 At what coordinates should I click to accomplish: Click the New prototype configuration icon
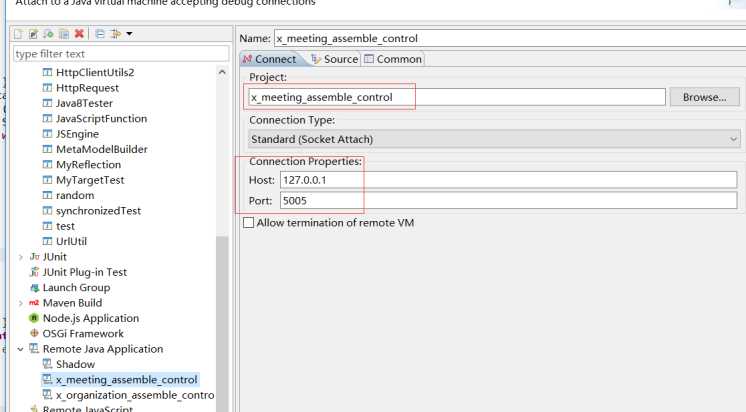(x=33, y=34)
